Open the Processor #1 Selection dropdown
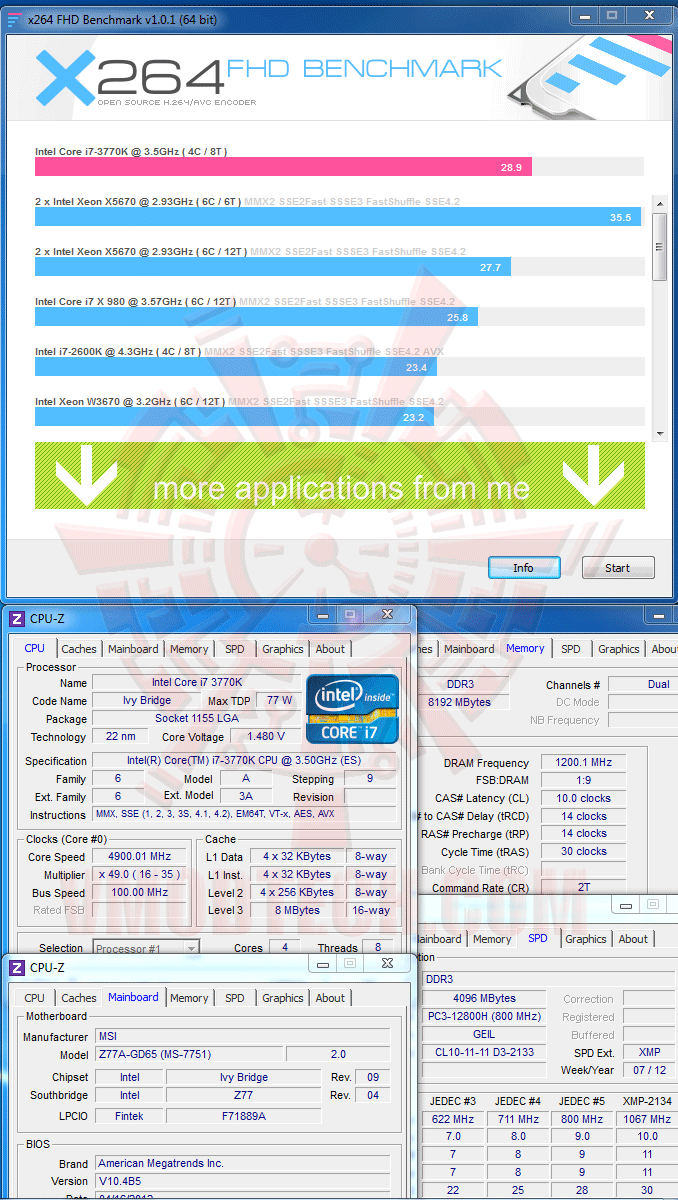The height and width of the screenshot is (1200, 678). click(x=146, y=947)
